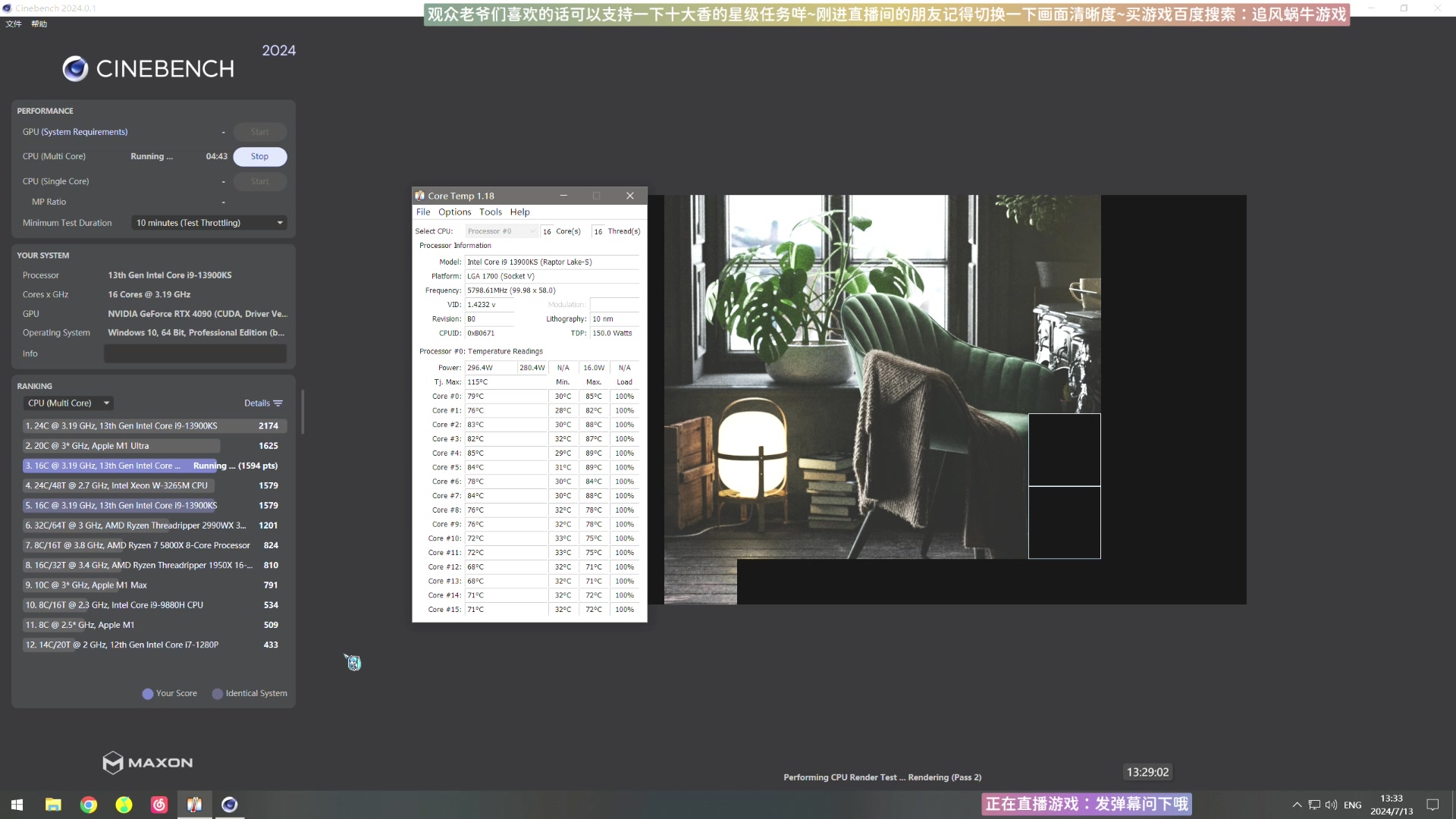This screenshot has height=819, width=1456.
Task: Select ranking row 8C Apple M1 509
Action: click(x=155, y=625)
